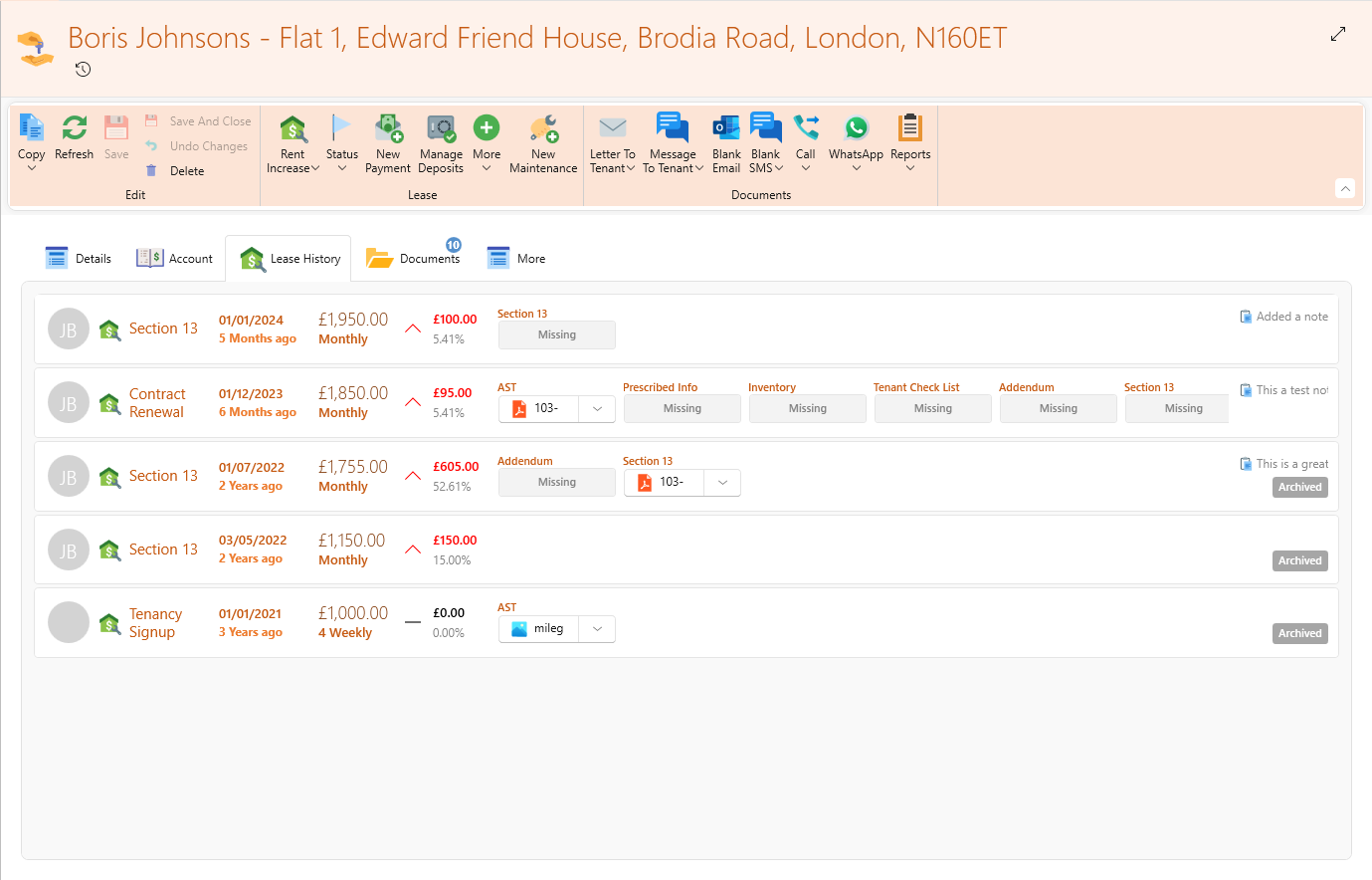The image size is (1372, 880).
Task: Compose a Blank Email
Action: tap(726, 143)
